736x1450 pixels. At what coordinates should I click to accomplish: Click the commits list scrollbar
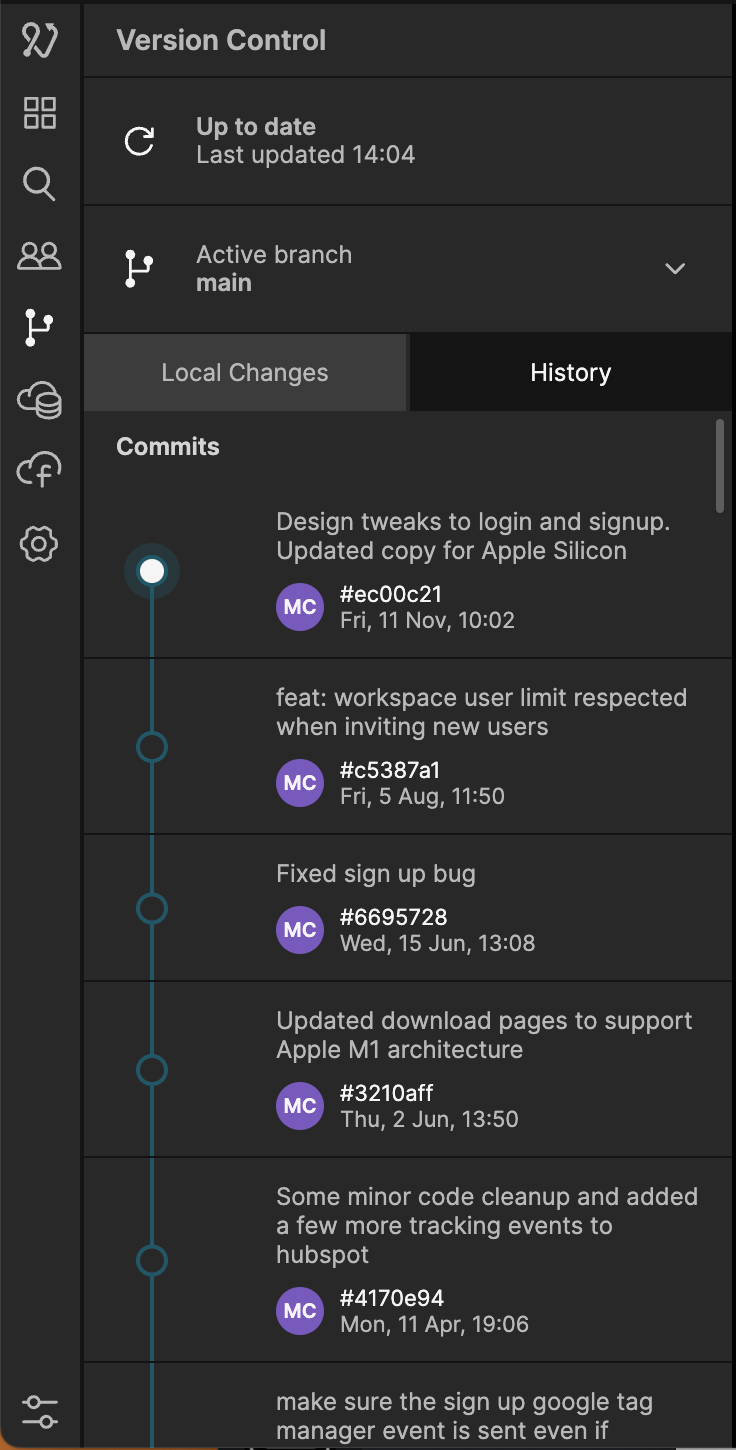pyautogui.click(x=720, y=466)
